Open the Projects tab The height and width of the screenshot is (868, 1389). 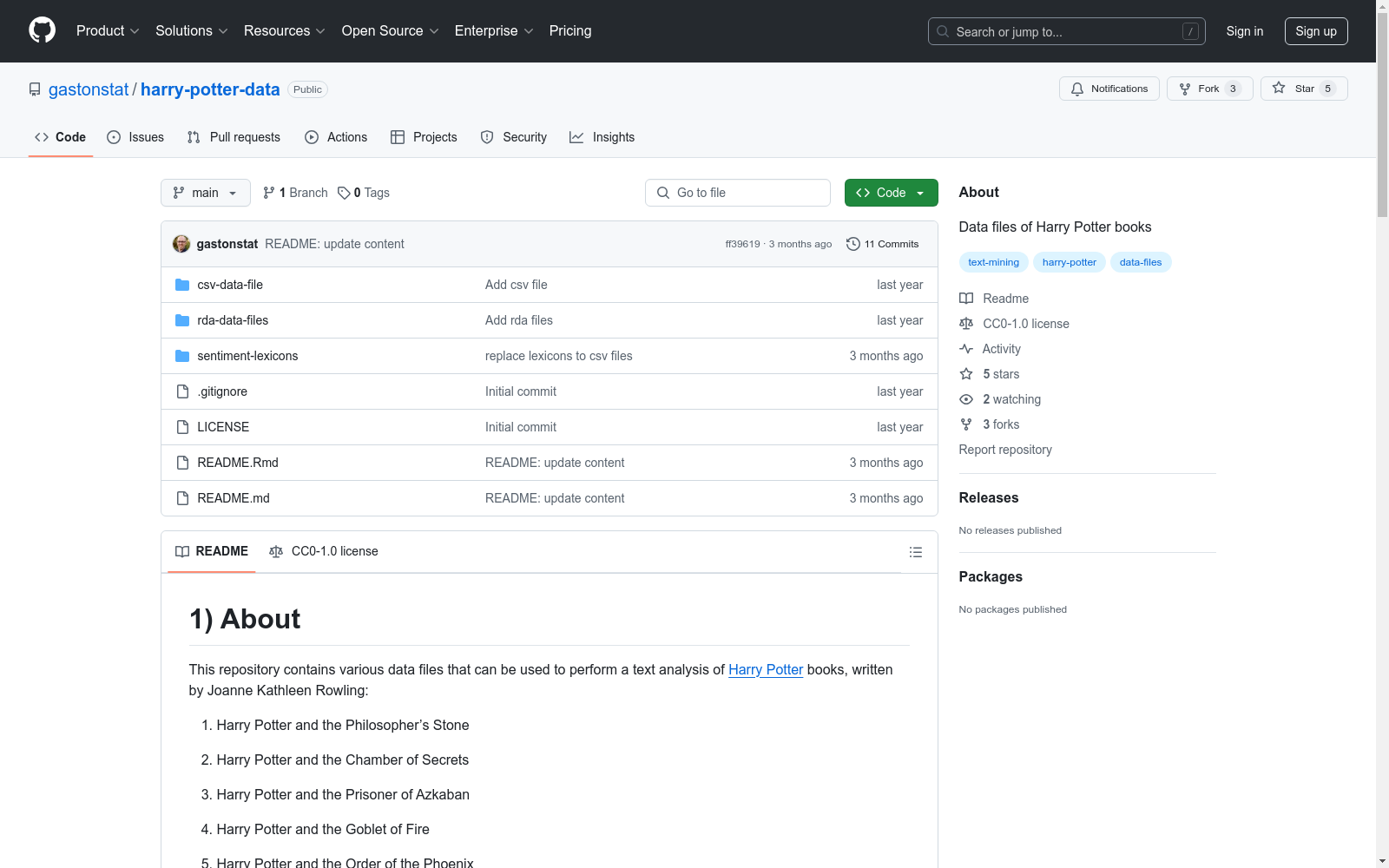click(x=424, y=137)
